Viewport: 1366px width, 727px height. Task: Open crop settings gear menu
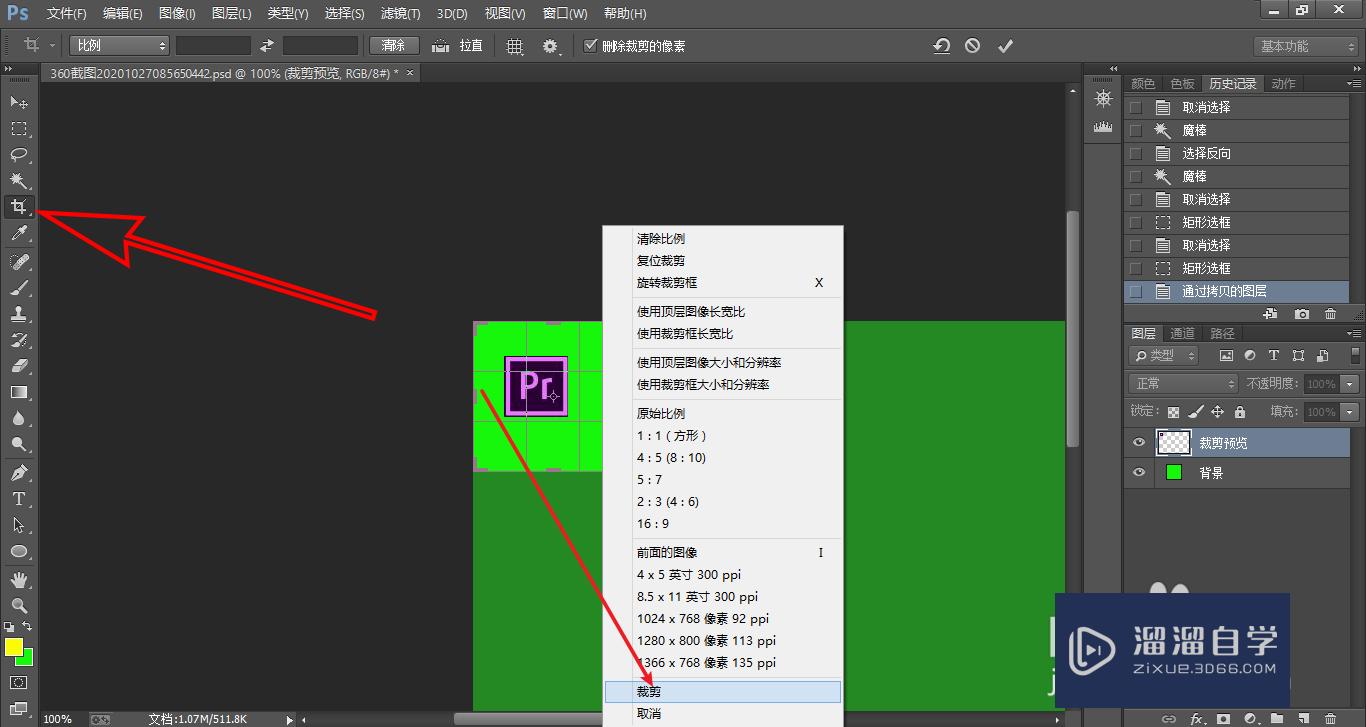coord(550,46)
